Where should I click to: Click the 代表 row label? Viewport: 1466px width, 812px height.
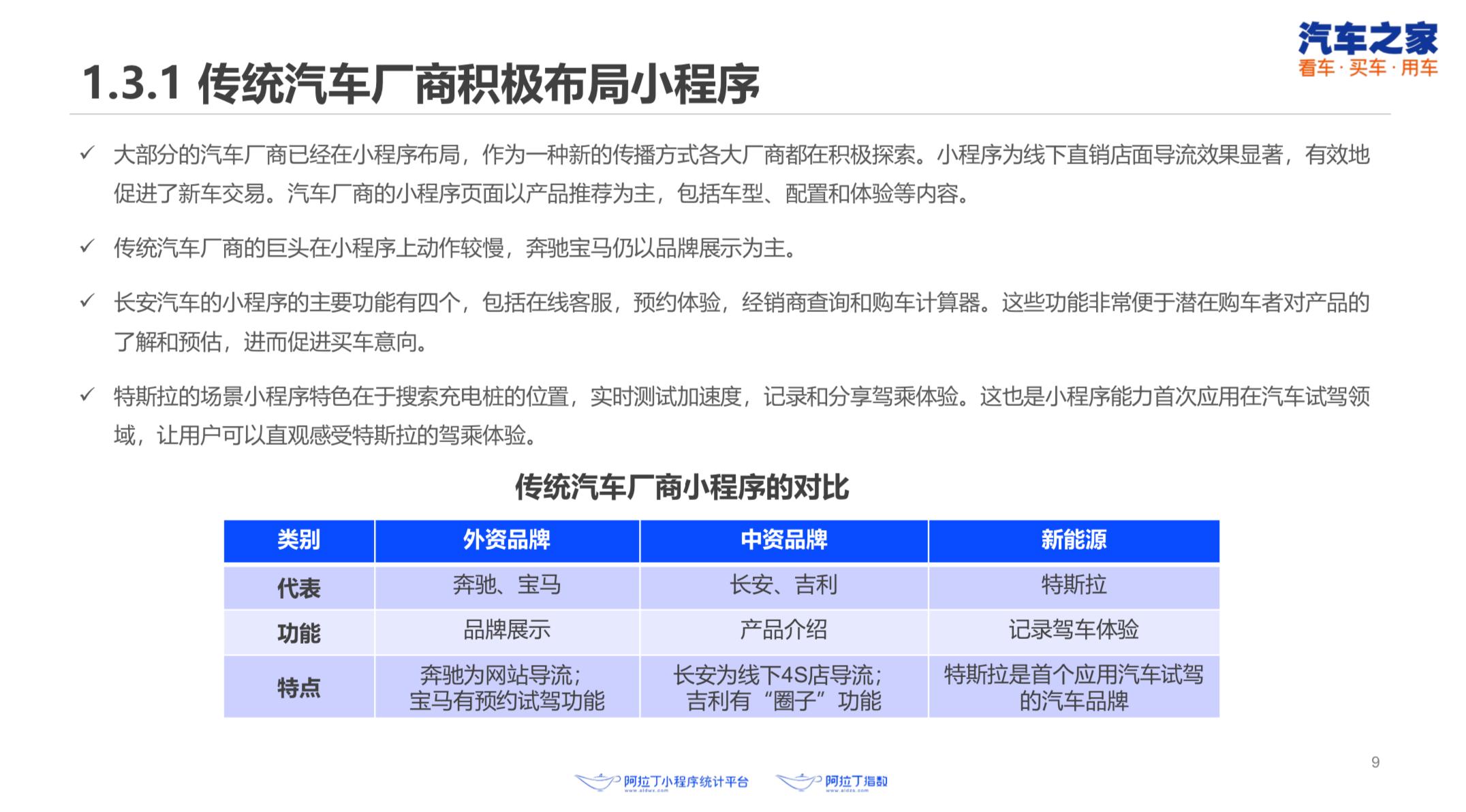298,588
